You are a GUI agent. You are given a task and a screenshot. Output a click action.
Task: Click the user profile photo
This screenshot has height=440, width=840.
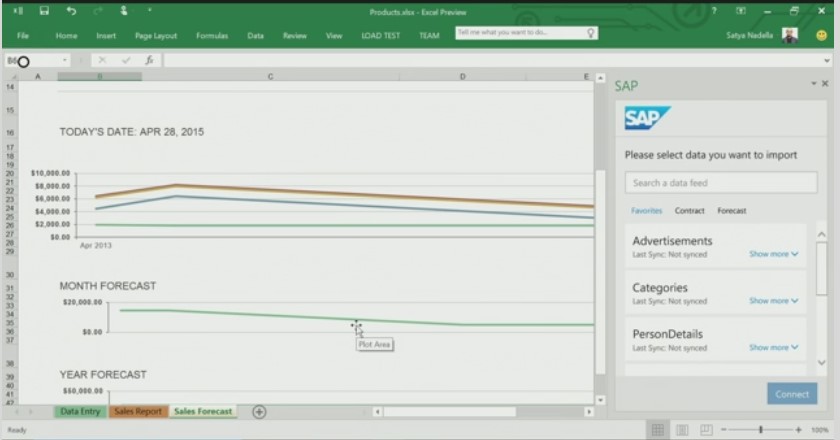[x=790, y=35]
